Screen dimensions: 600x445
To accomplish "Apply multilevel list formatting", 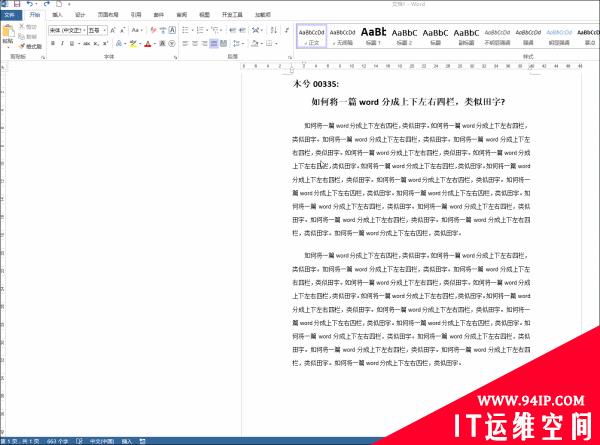I will [216, 30].
